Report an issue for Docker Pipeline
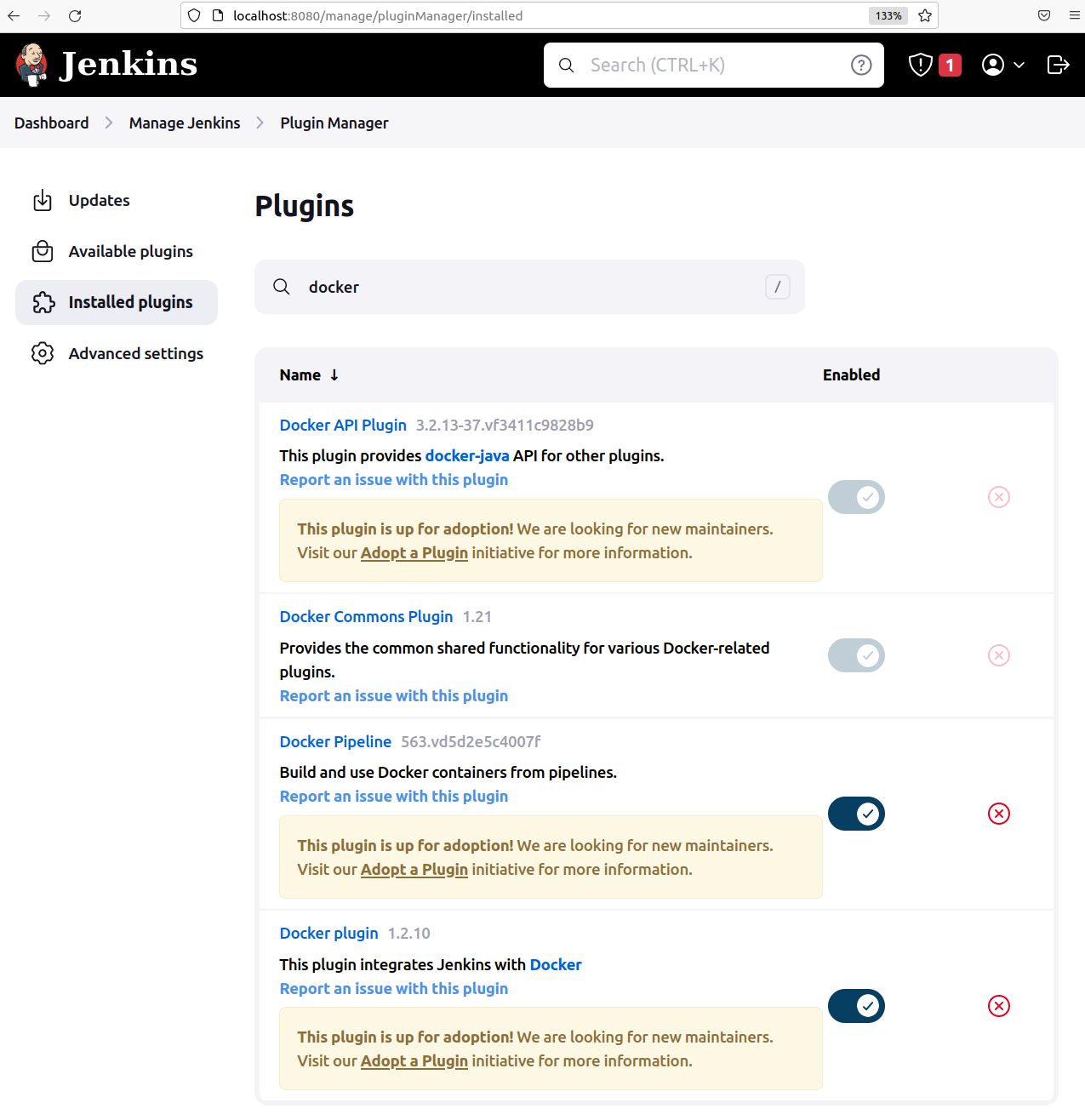The height and width of the screenshot is (1120, 1085). pyautogui.click(x=394, y=797)
